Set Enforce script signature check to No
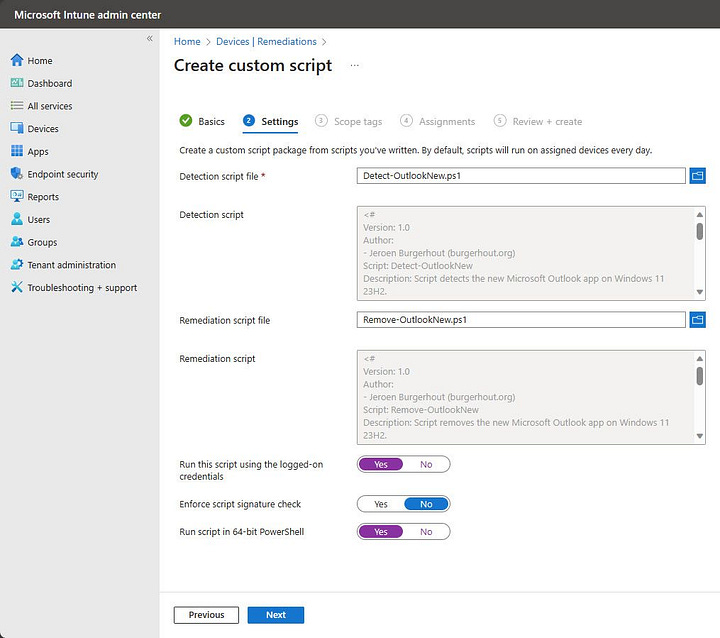 pyautogui.click(x=426, y=504)
